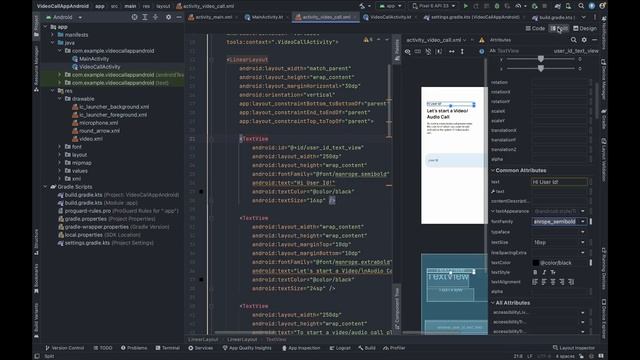Open TODO tool window
The height and width of the screenshot is (360, 640).
click(103, 348)
